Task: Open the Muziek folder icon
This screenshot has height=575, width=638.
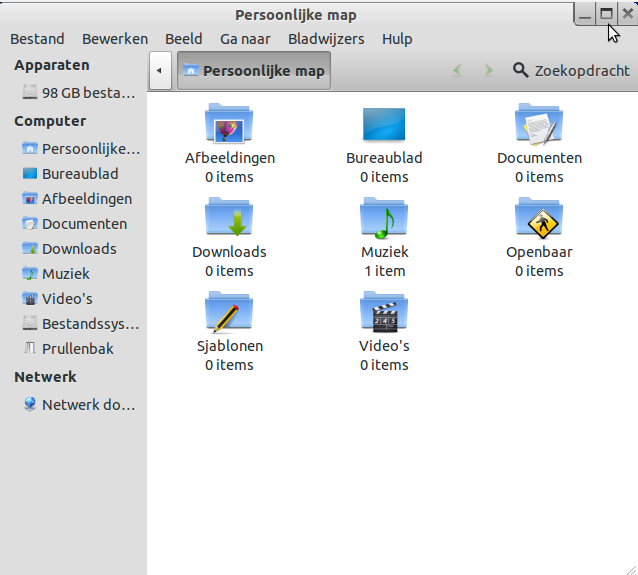Action: pyautogui.click(x=384, y=217)
